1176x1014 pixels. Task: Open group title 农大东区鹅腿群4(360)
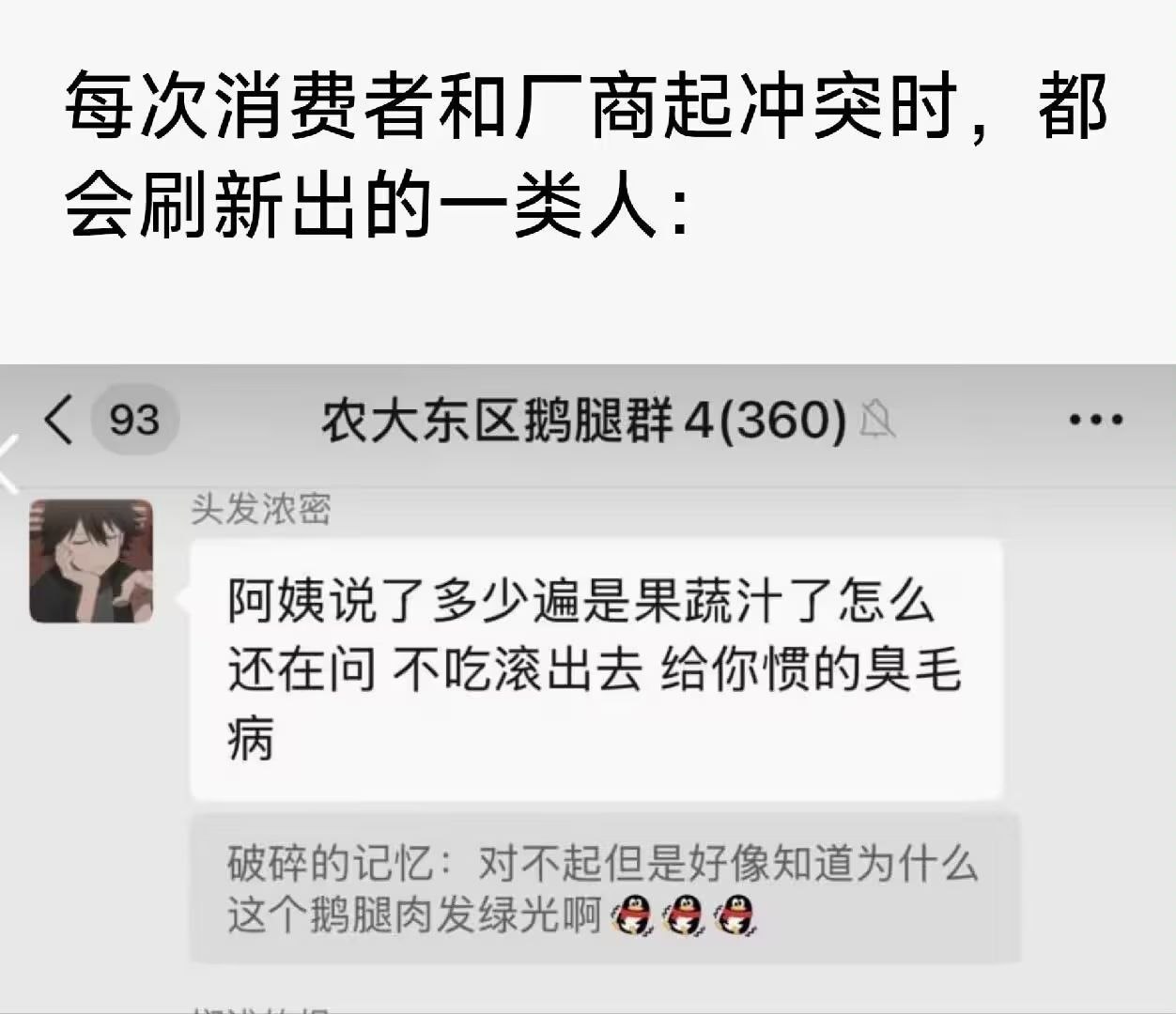pos(583,420)
